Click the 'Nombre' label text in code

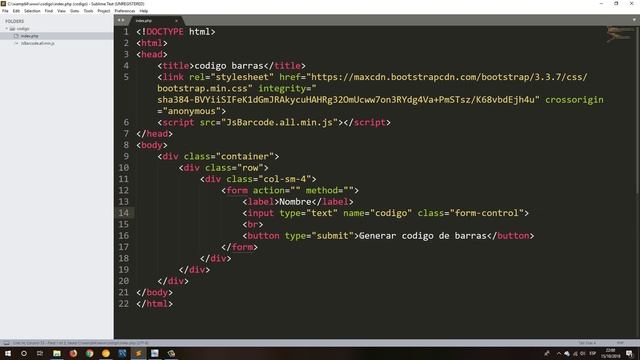(x=295, y=202)
